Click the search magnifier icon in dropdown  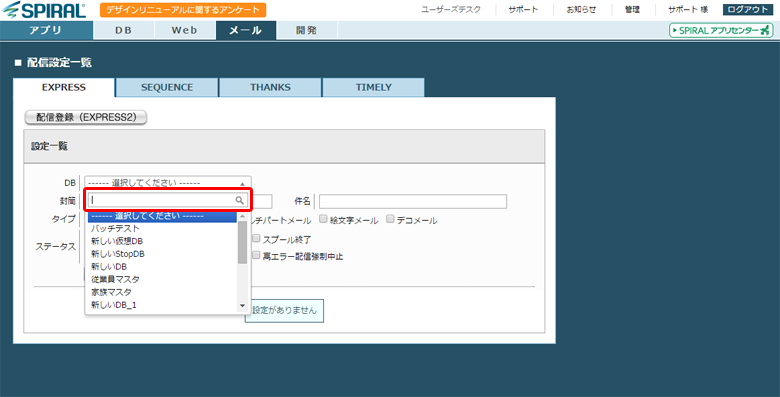pyautogui.click(x=240, y=200)
